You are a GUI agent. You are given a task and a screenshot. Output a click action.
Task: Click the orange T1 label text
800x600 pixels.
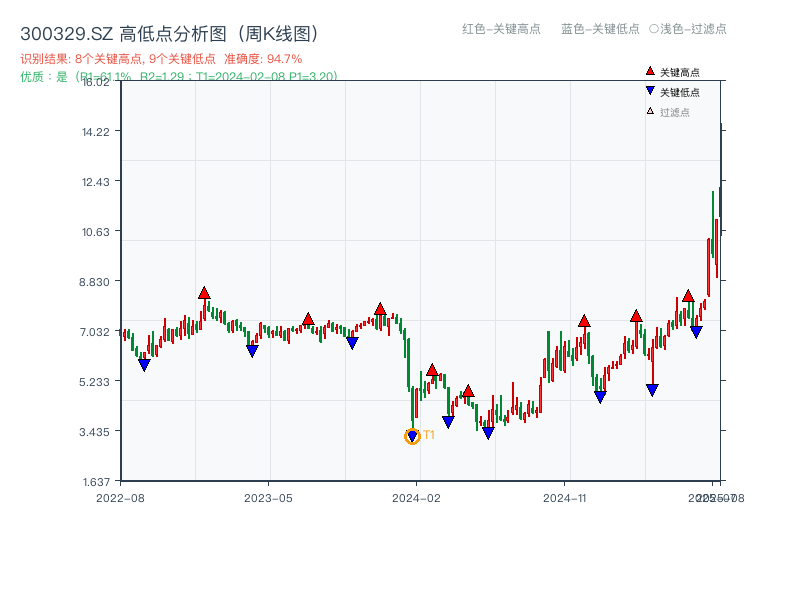[429, 435]
